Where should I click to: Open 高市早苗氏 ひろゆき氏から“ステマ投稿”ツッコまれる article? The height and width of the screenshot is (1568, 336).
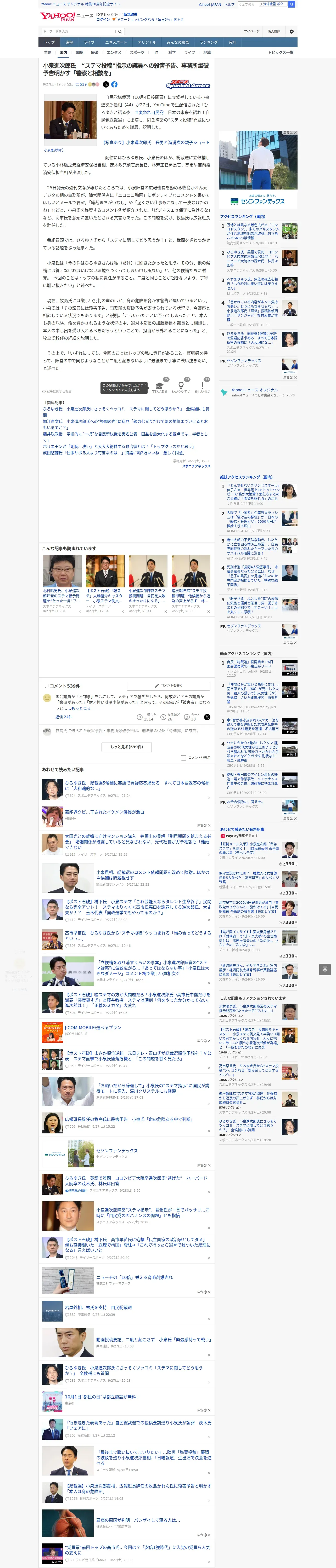pos(138,935)
